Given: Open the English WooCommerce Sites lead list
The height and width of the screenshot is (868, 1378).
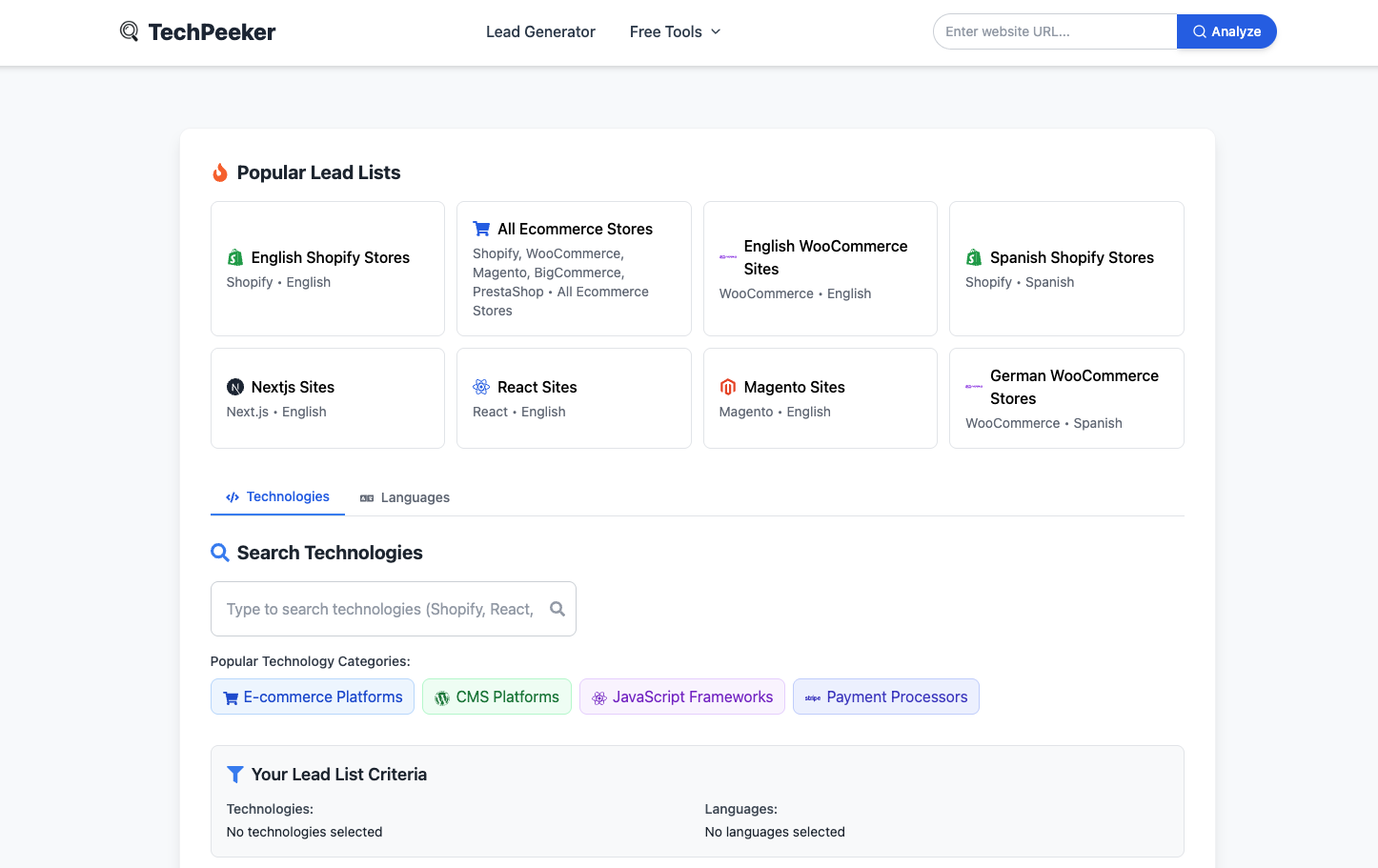Looking at the screenshot, I should point(820,269).
